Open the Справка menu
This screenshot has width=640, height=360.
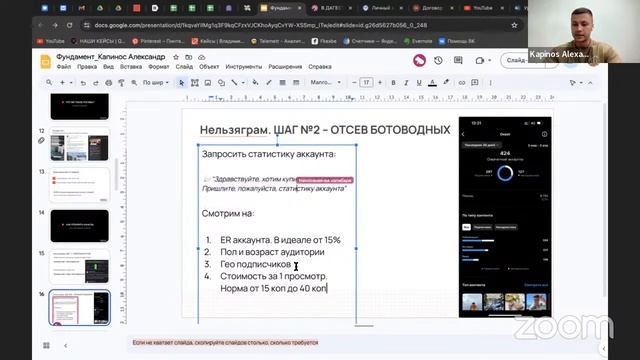[320, 67]
